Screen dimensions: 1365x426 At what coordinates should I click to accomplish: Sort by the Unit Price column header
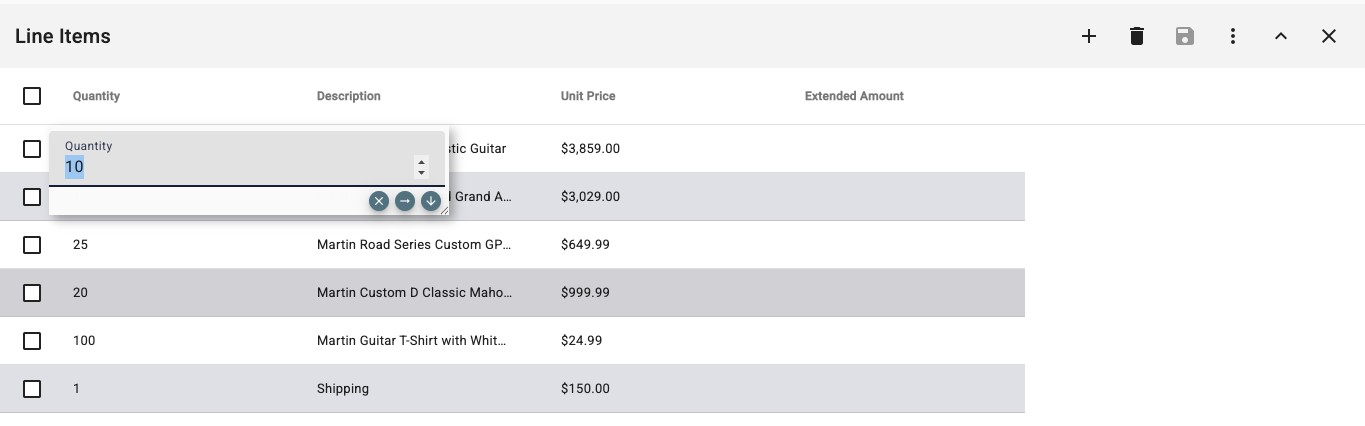coord(588,96)
